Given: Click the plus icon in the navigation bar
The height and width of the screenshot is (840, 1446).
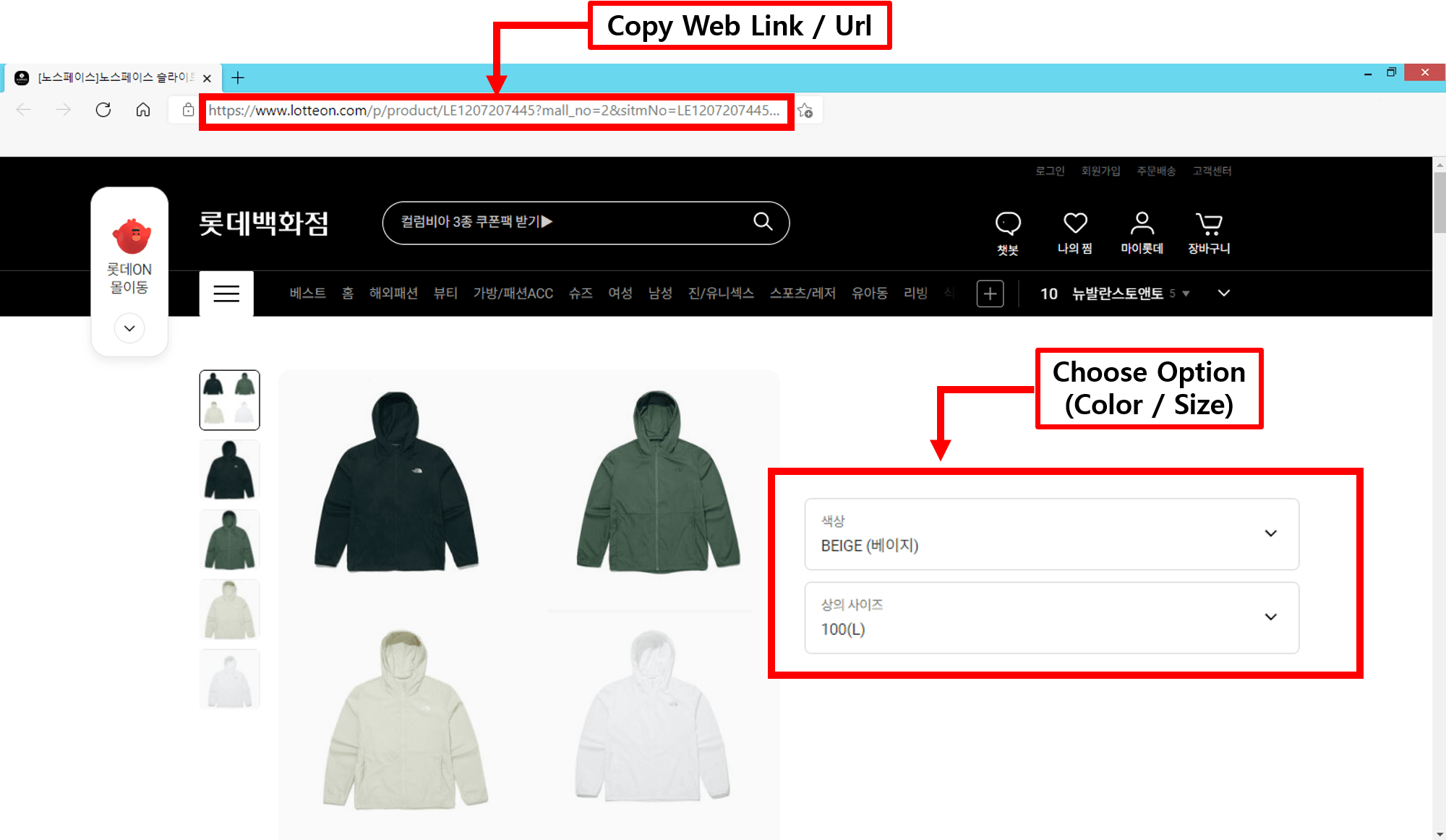Looking at the screenshot, I should [x=990, y=293].
